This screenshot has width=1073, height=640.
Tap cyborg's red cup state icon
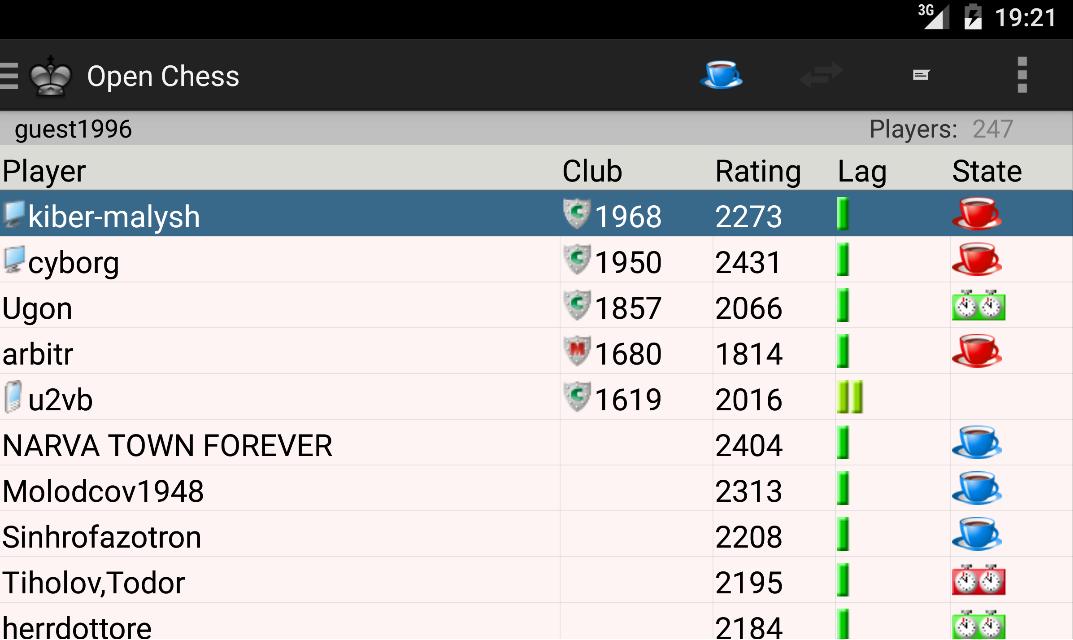tap(977, 261)
